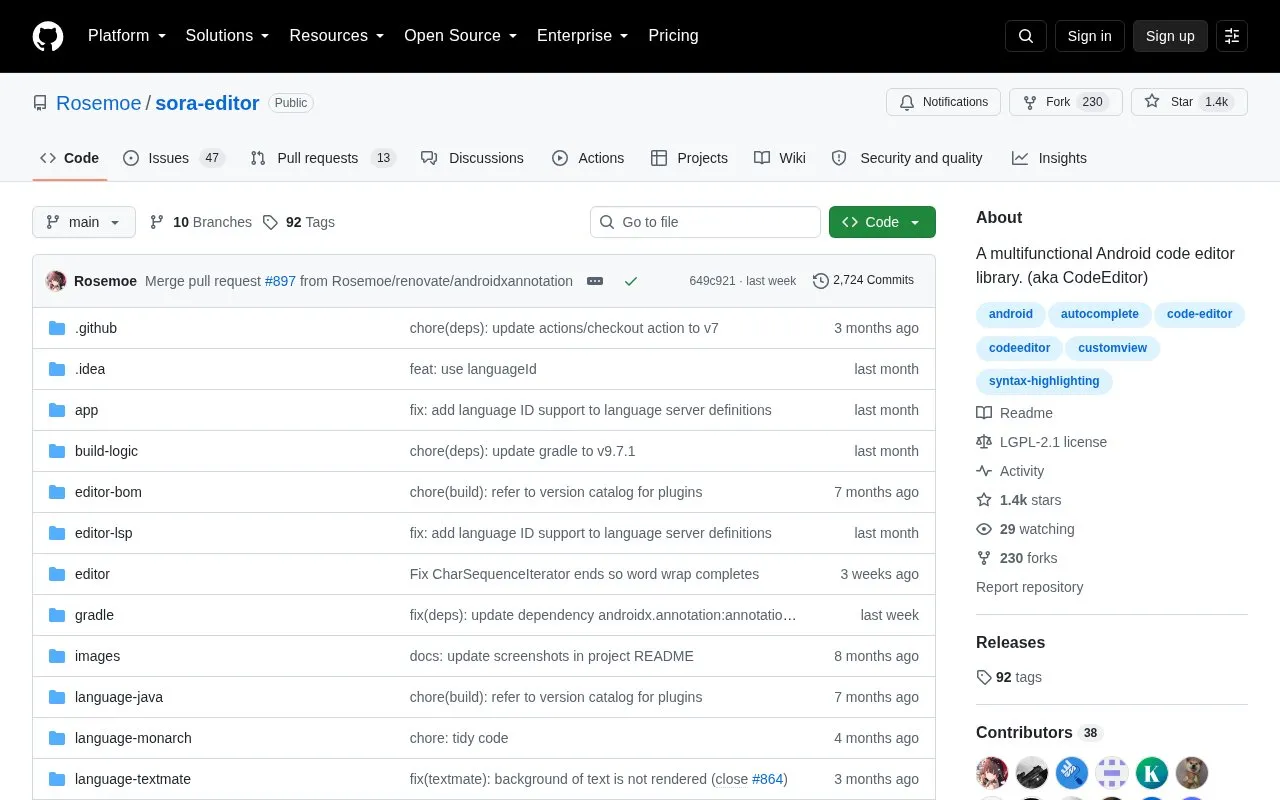
Task: View the 2,724 Commits history
Action: click(864, 281)
